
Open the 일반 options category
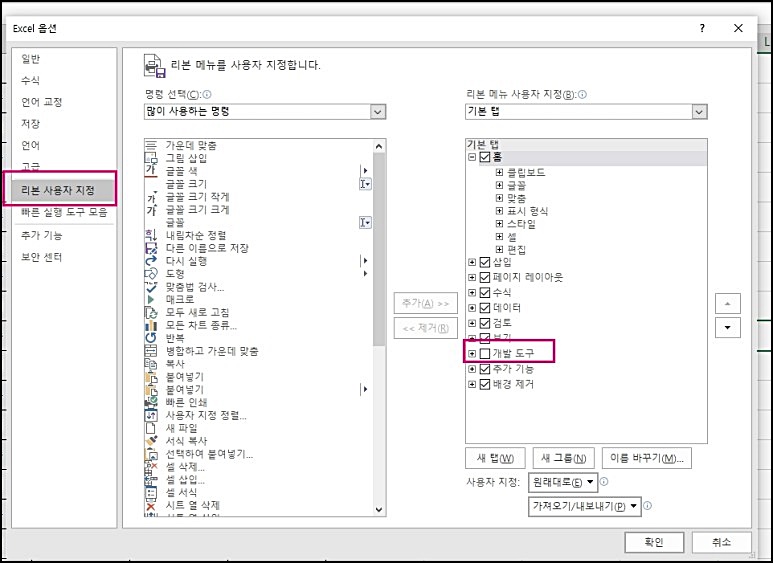(31, 59)
